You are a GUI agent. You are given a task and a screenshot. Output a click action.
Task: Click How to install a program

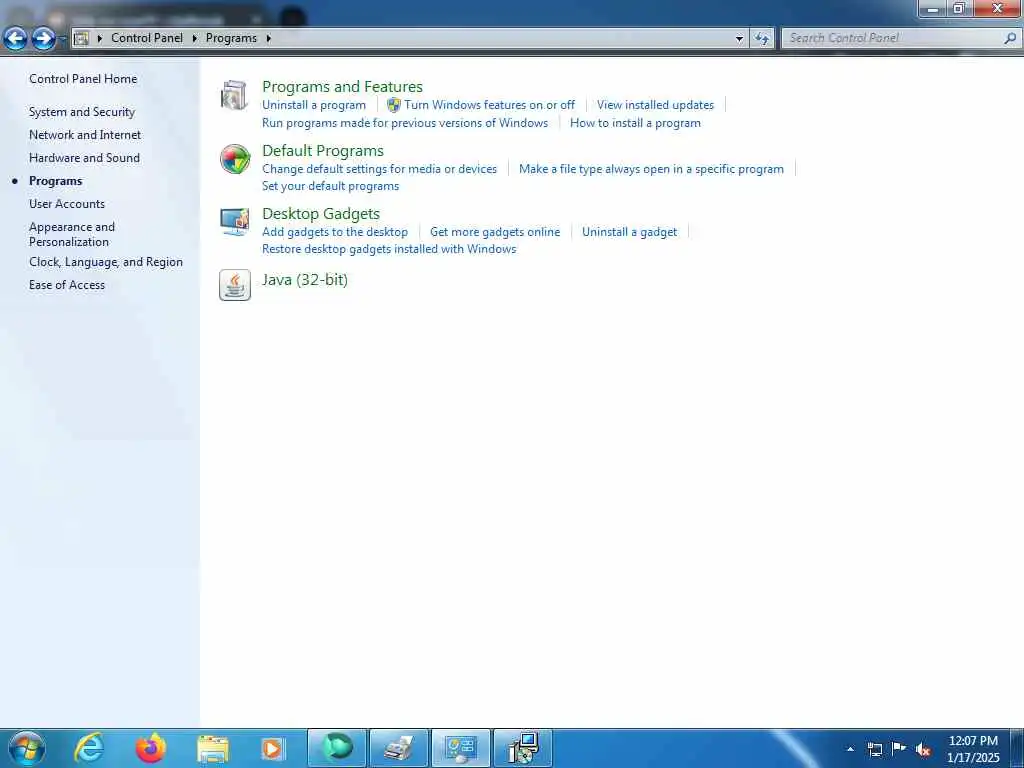click(x=635, y=123)
